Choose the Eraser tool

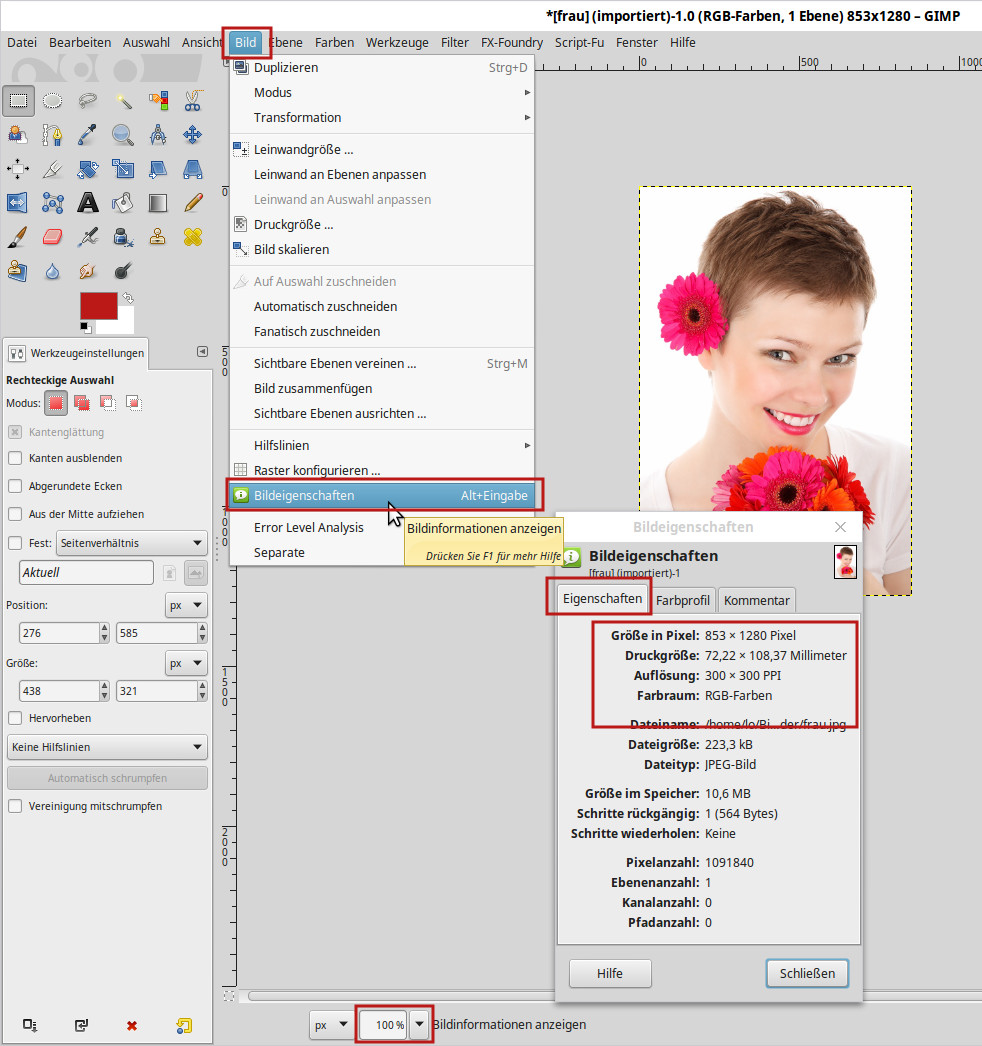tap(53, 237)
